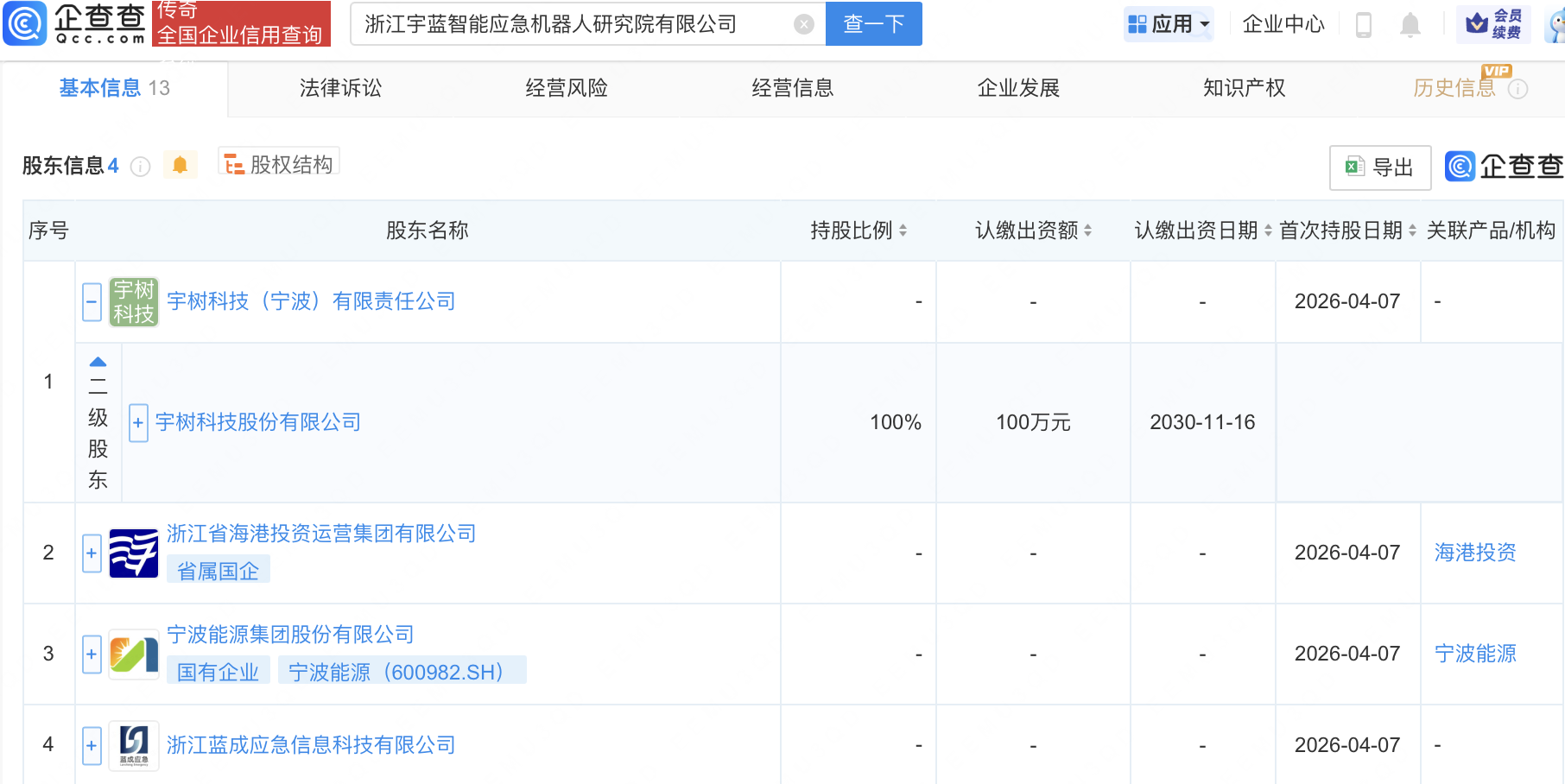The image size is (1565, 784).
Task: Open notifications bell in header
Action: pos(1410,24)
